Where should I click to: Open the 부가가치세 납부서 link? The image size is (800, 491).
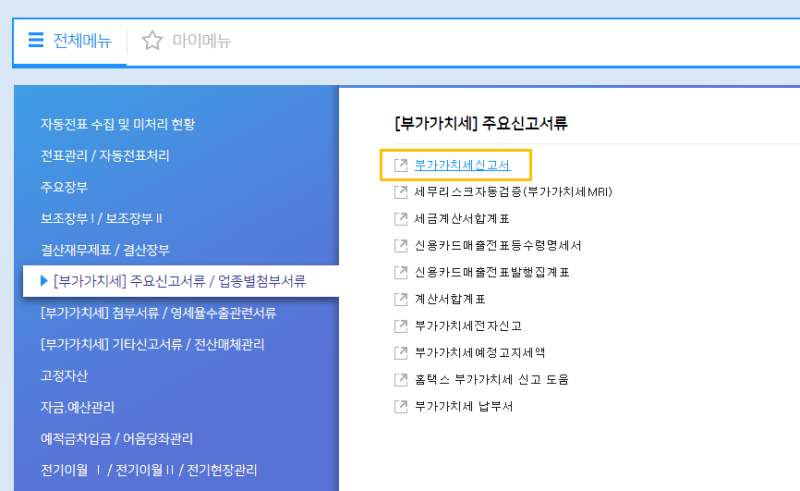pyautogui.click(x=463, y=406)
